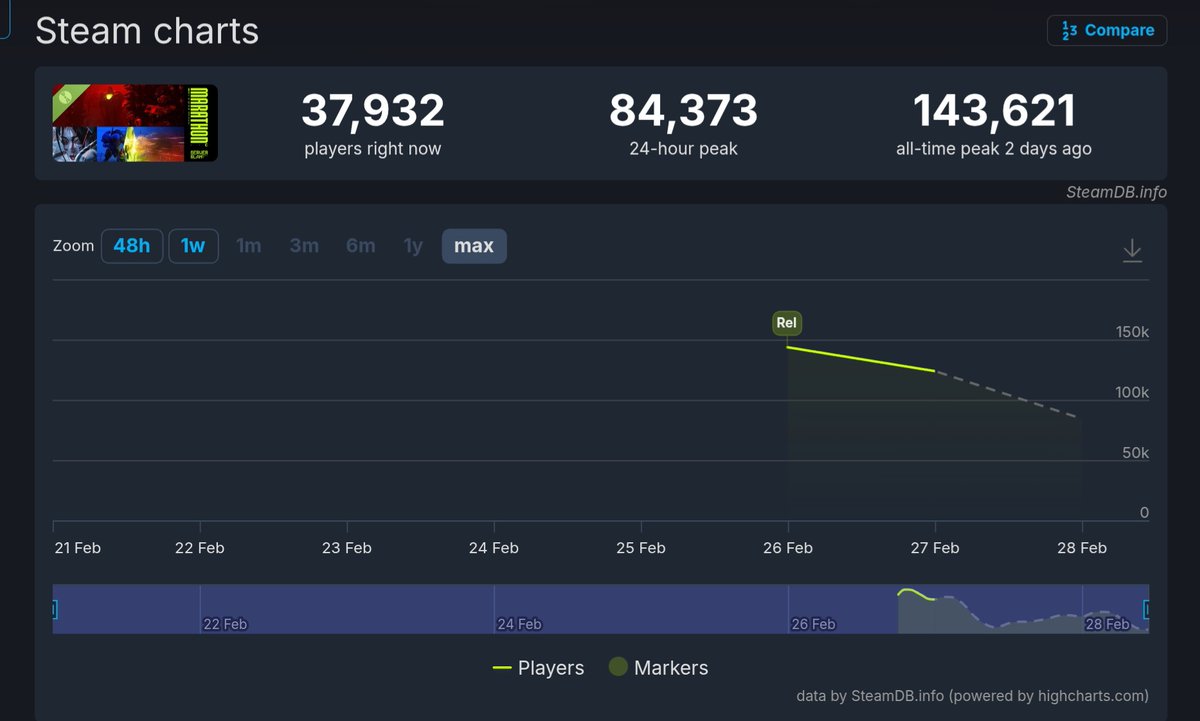
Task: Click the all-time peak 2 days ago caption
Action: click(x=994, y=149)
